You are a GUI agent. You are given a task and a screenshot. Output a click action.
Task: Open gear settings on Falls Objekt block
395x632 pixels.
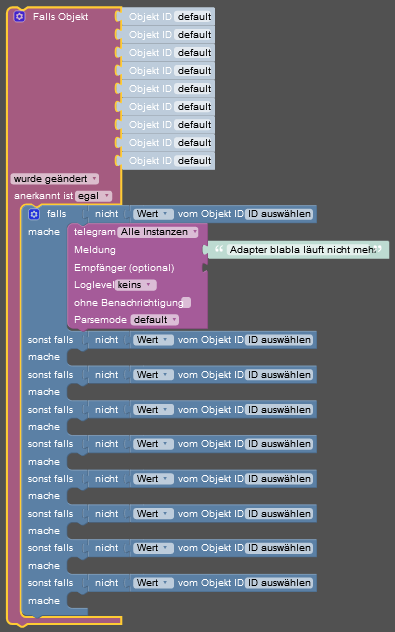19,17
